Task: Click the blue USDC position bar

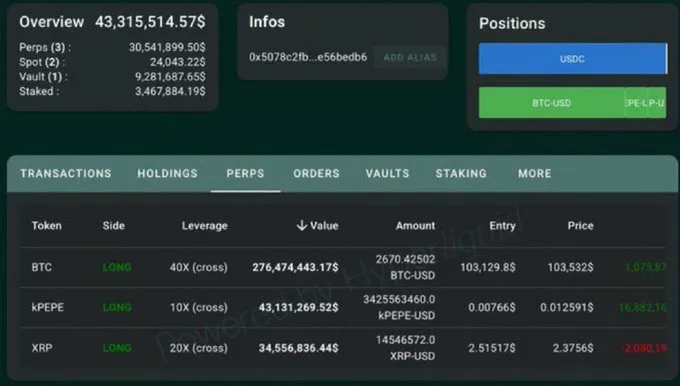Action: pos(573,59)
